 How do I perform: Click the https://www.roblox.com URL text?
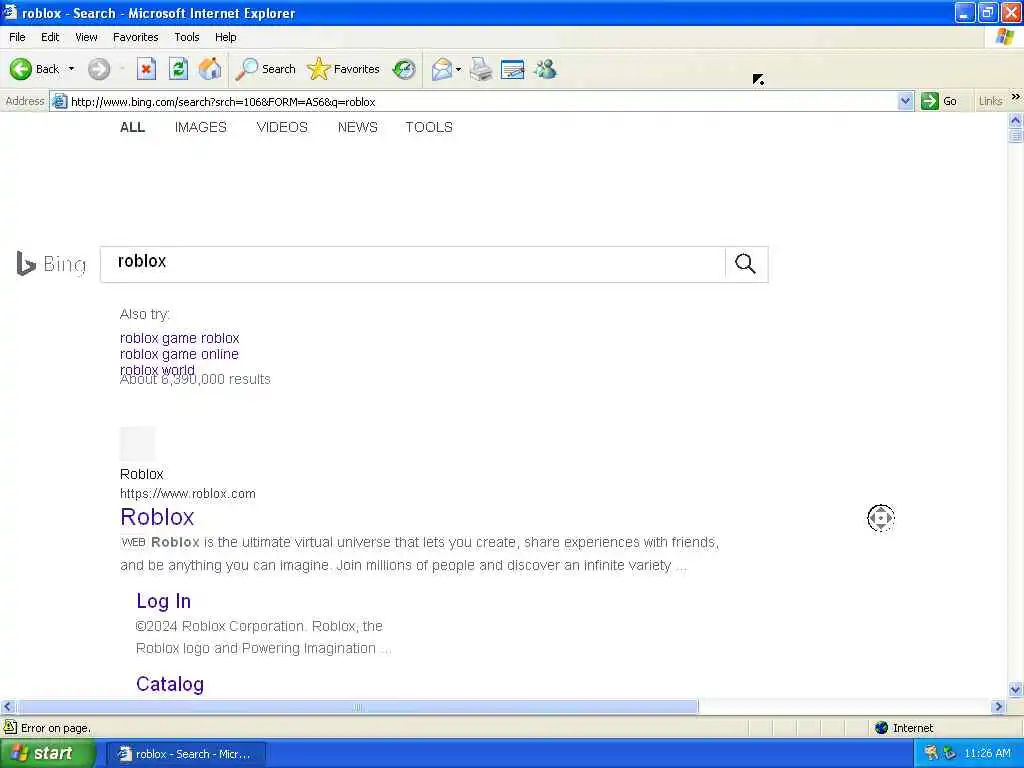click(187, 494)
